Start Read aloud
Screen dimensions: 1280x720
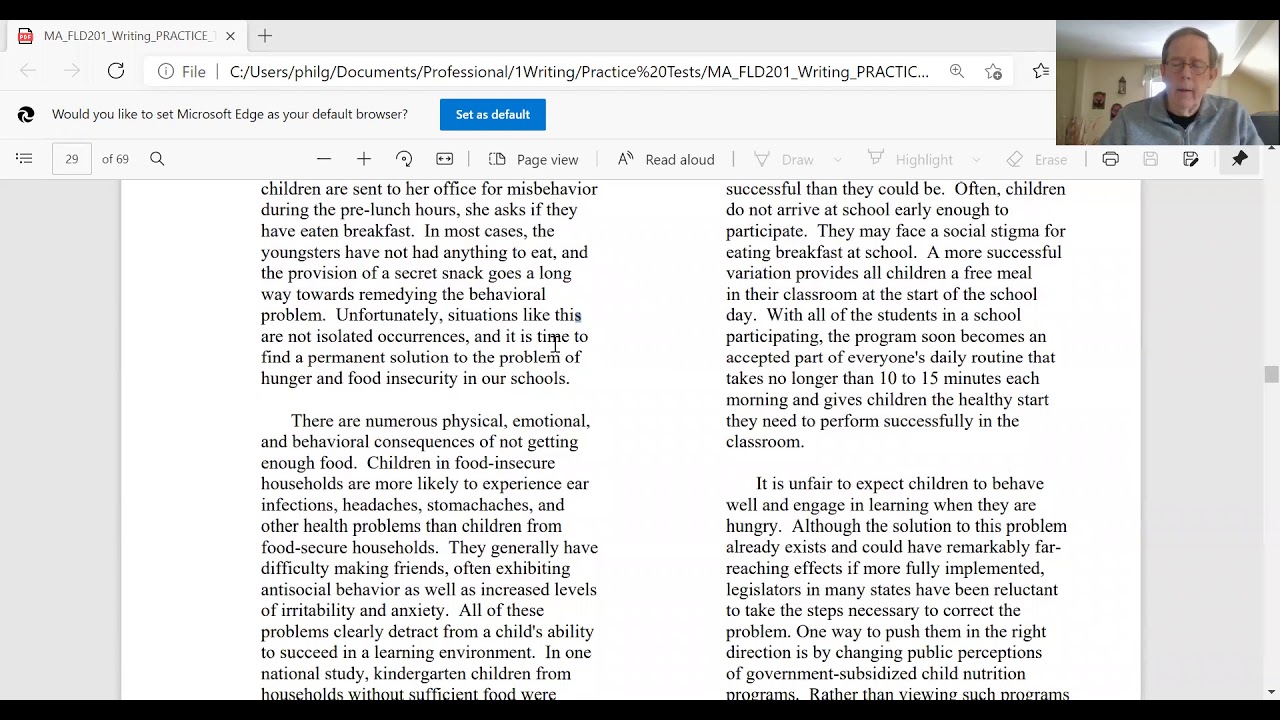pos(666,159)
